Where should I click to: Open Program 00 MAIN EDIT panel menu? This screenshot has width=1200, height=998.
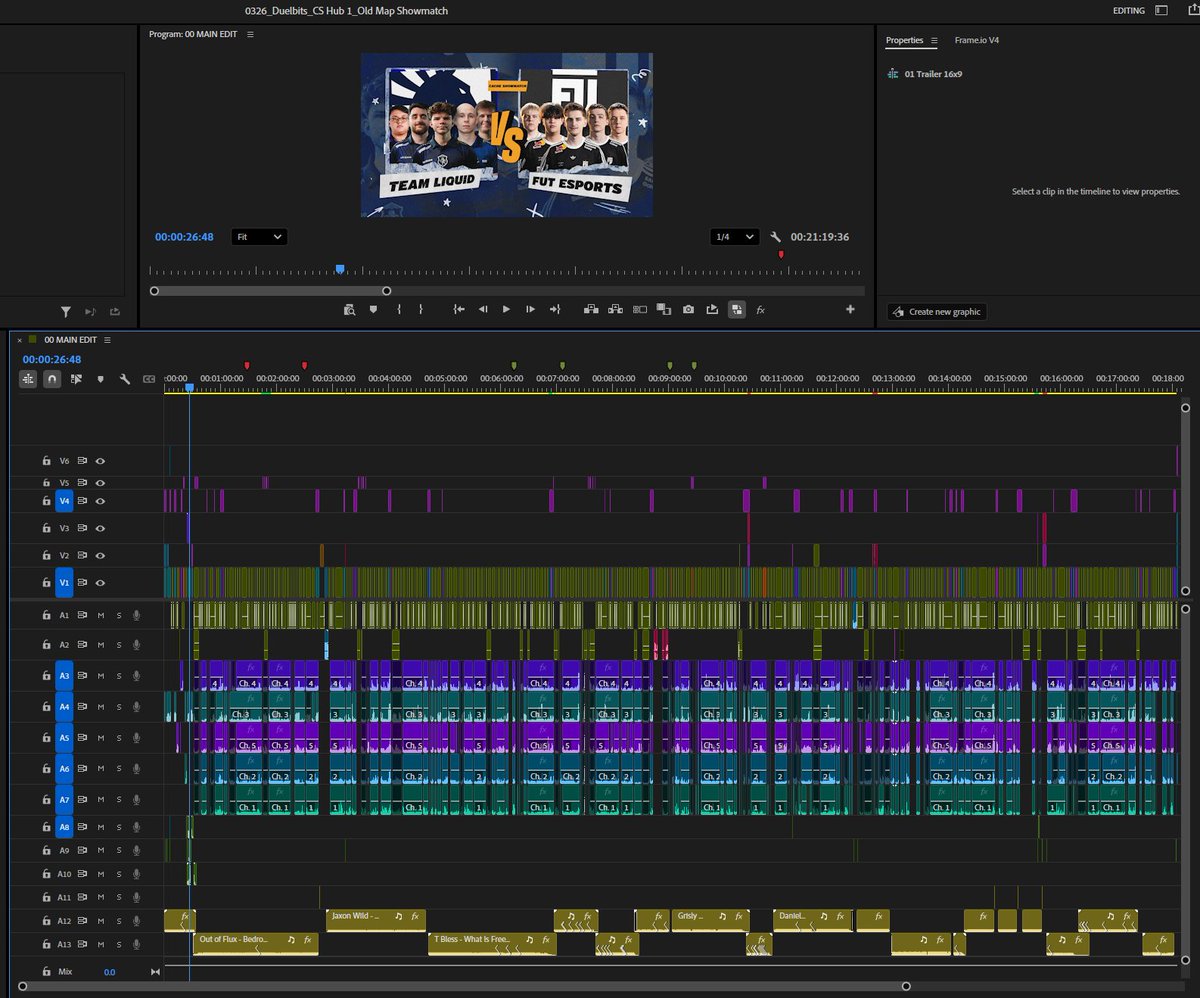coord(250,34)
